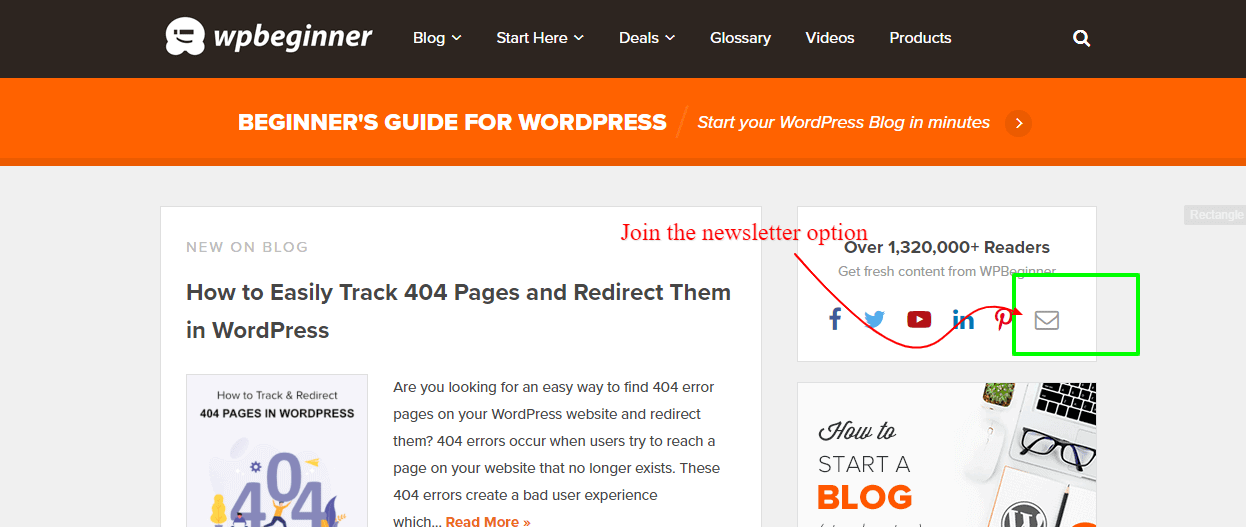The image size is (1246, 527).
Task: Click Beginner's Guide for WordPress heading
Action: [452, 123]
